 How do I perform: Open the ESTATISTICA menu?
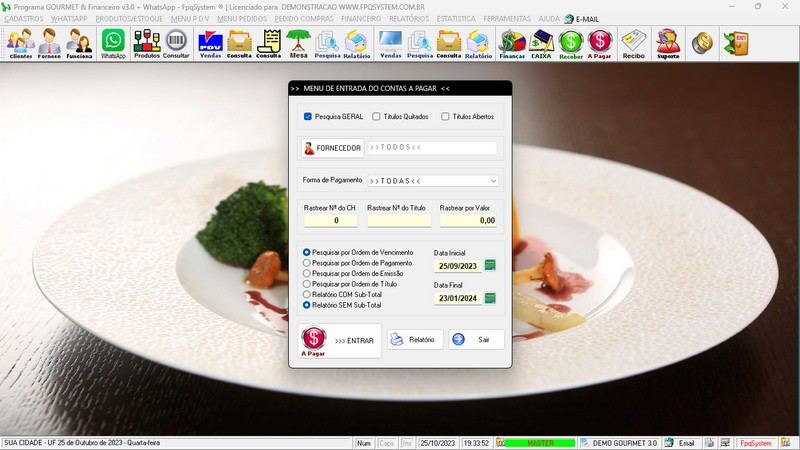point(456,18)
